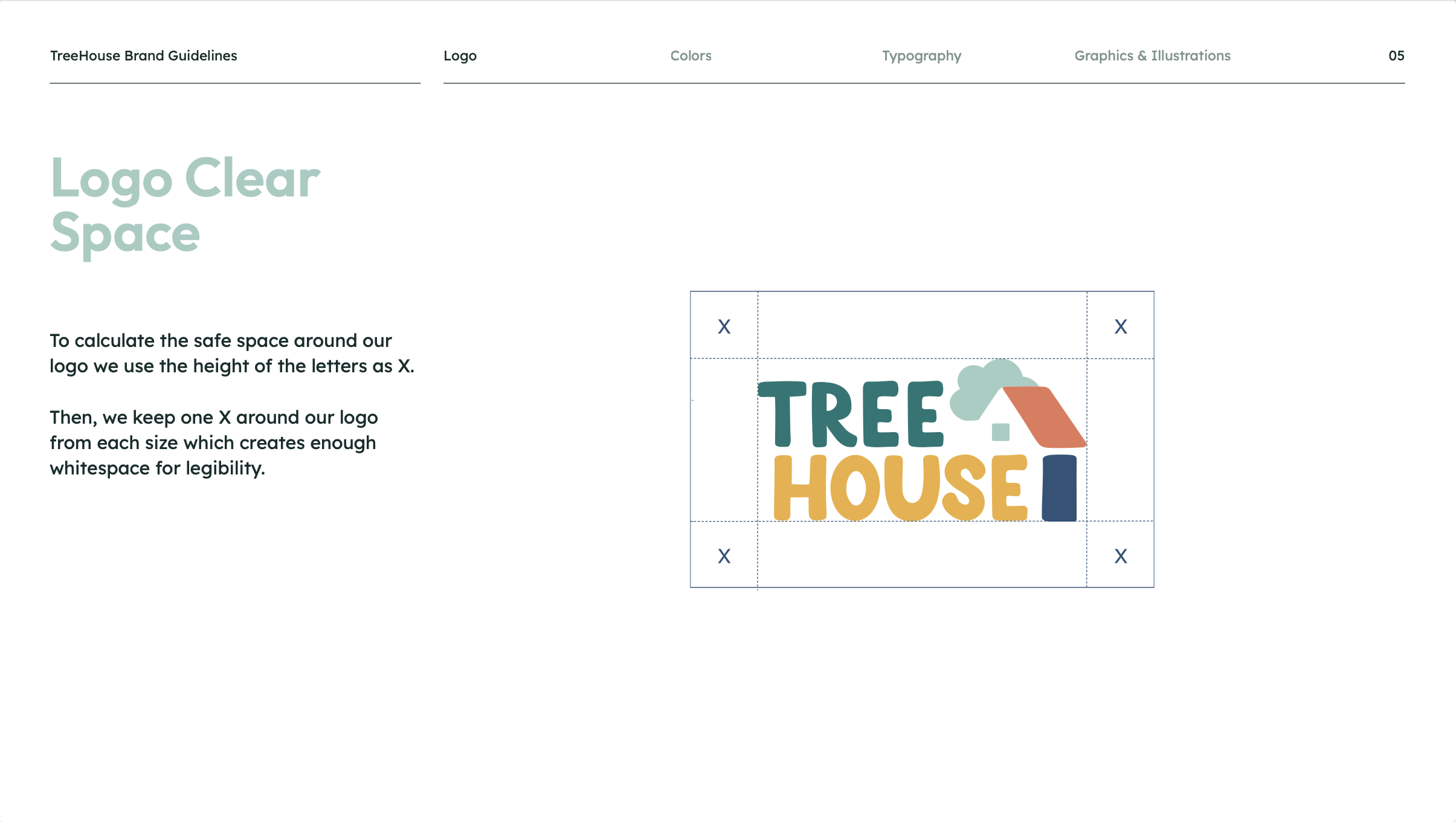Click the navy blue door shape
This screenshot has height=822, width=1456.
click(1059, 488)
